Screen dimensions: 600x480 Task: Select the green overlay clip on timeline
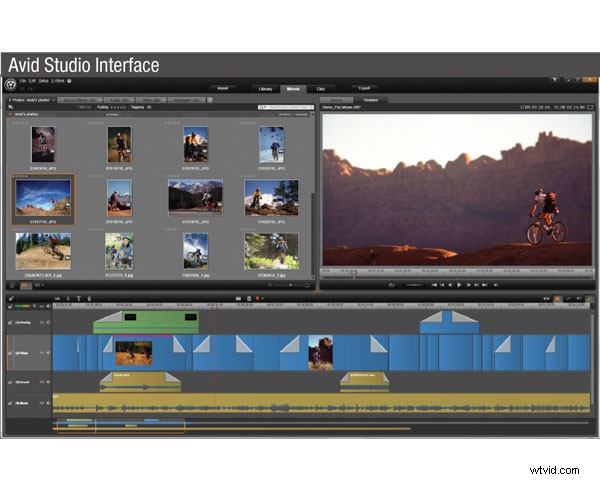coord(146,322)
